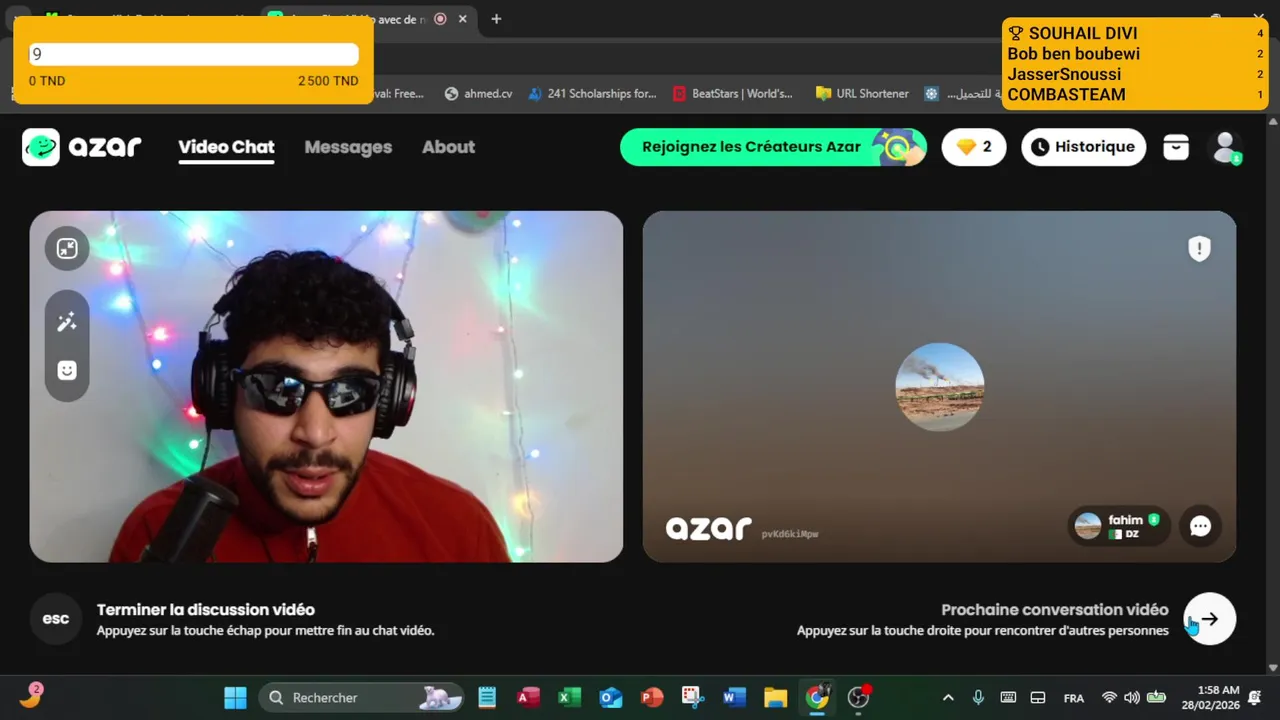Click SOUHAIL DIVI leaderboard entry
Image resolution: width=1280 pixels, height=720 pixels.
point(1135,33)
